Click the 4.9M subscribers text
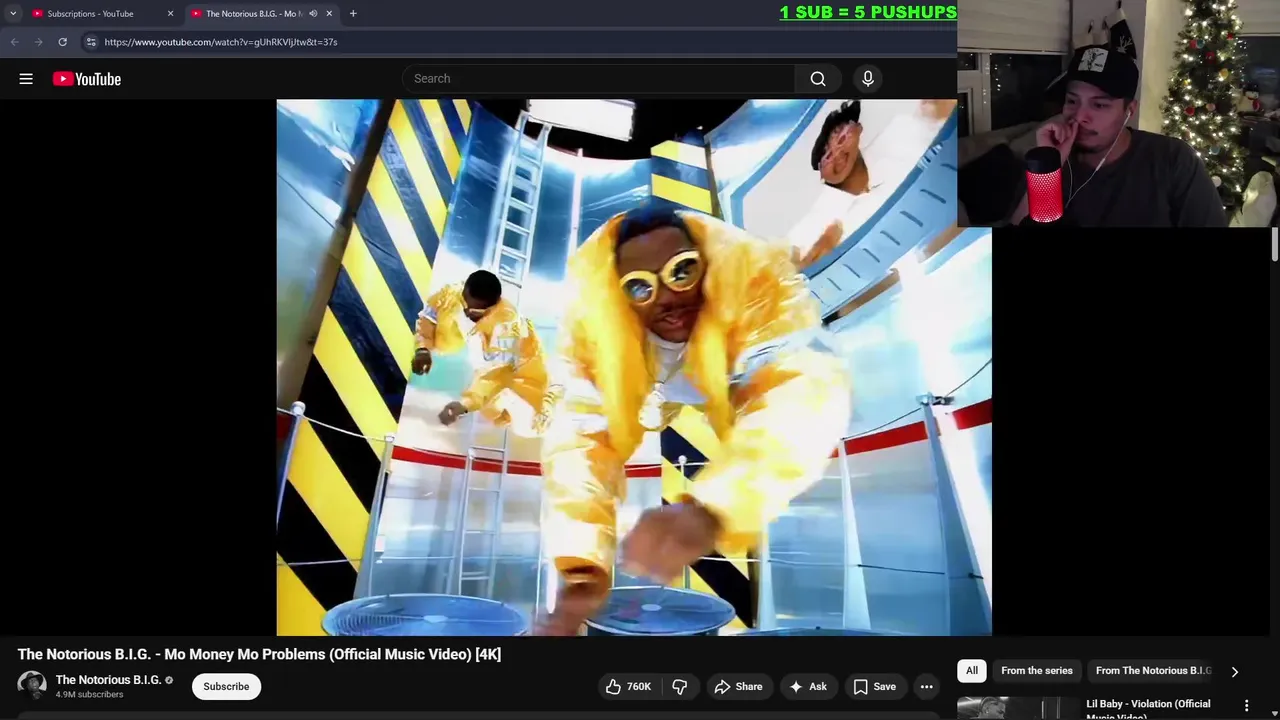The width and height of the screenshot is (1280, 720). [x=90, y=695]
